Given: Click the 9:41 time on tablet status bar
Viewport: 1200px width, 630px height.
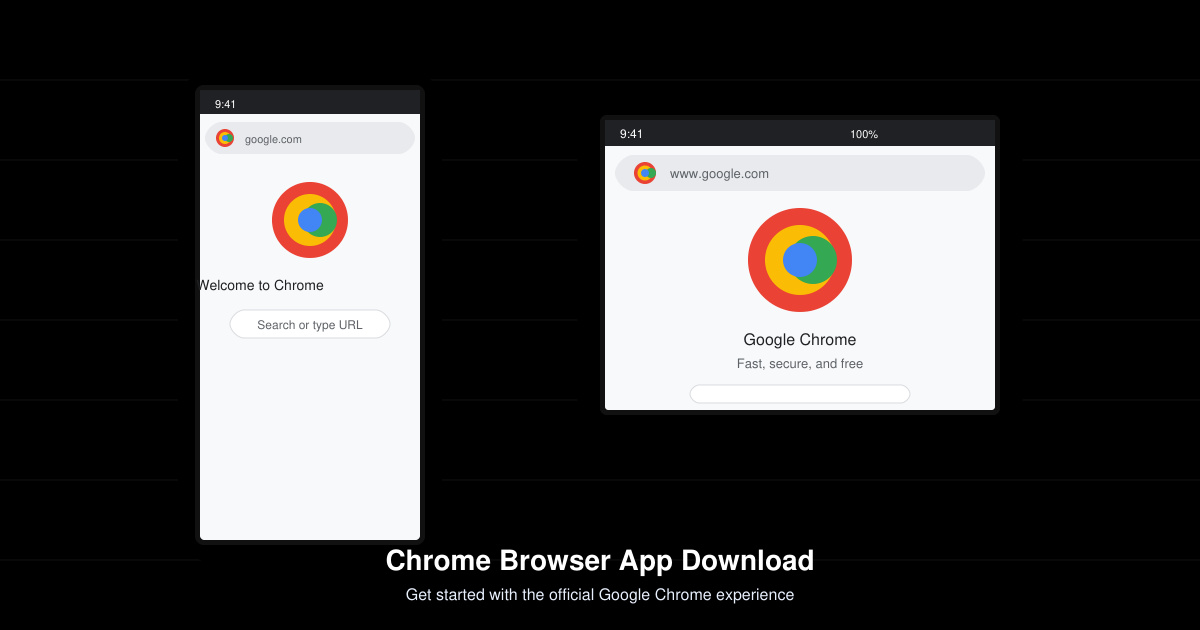Looking at the screenshot, I should [x=631, y=134].
